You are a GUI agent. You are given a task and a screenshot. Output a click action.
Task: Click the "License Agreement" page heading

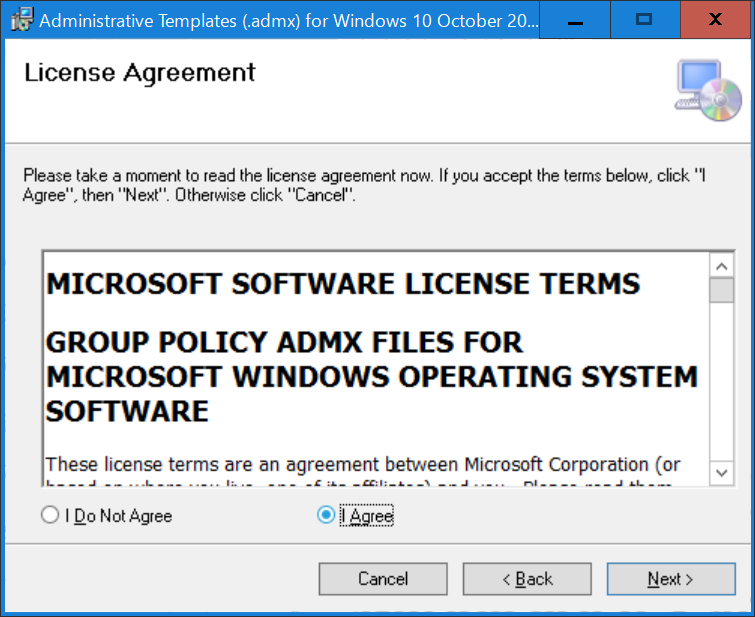click(x=140, y=73)
